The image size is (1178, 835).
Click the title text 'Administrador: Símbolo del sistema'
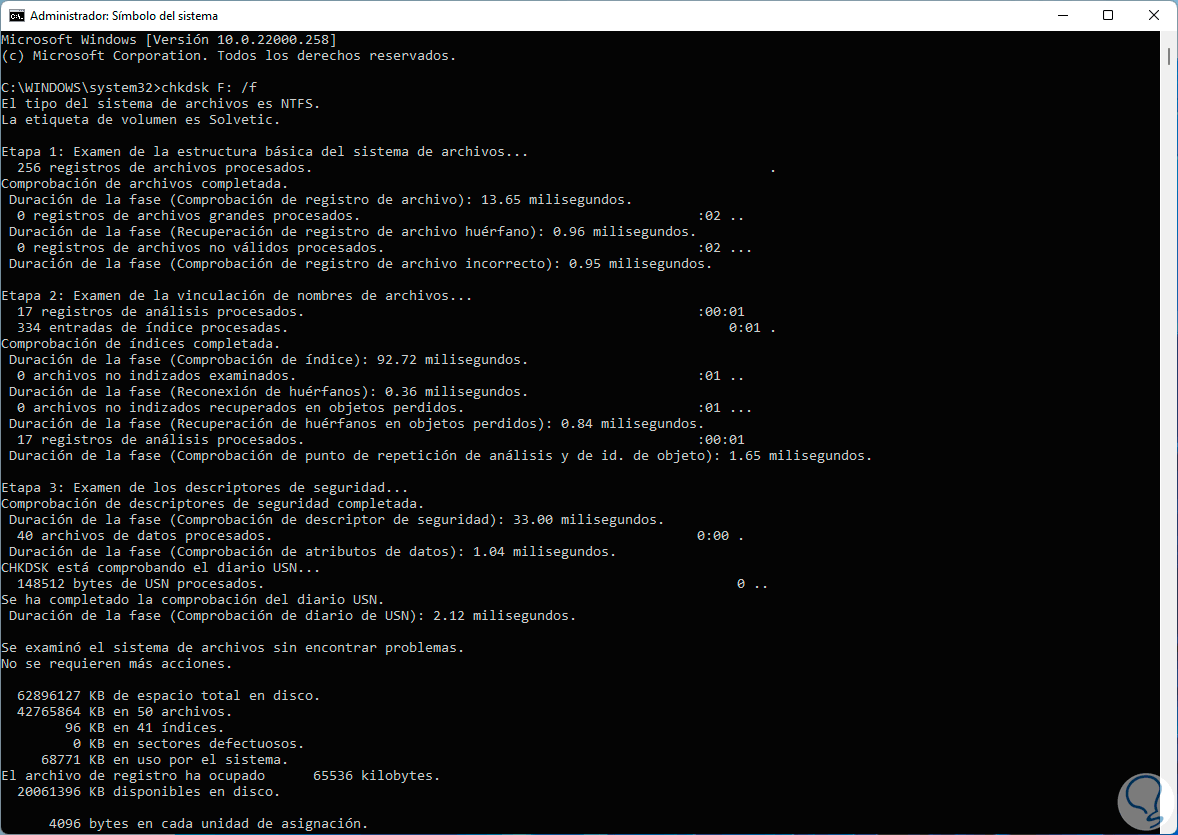(x=124, y=15)
